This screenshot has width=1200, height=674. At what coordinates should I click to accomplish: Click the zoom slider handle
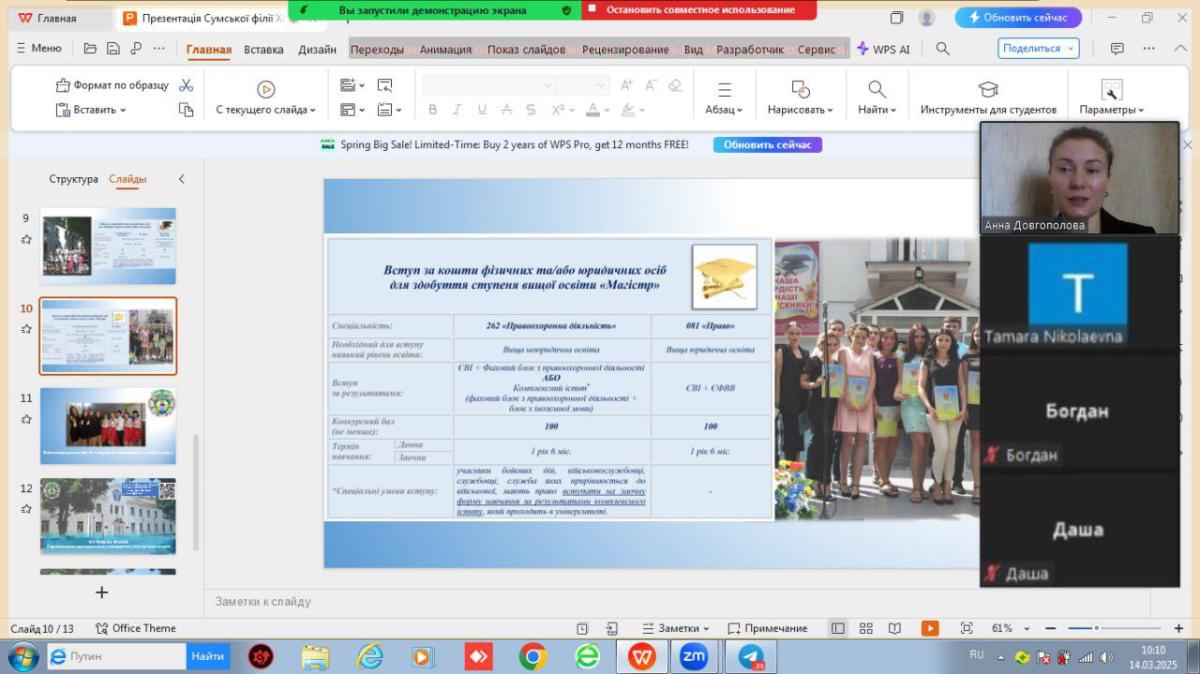click(x=1096, y=628)
